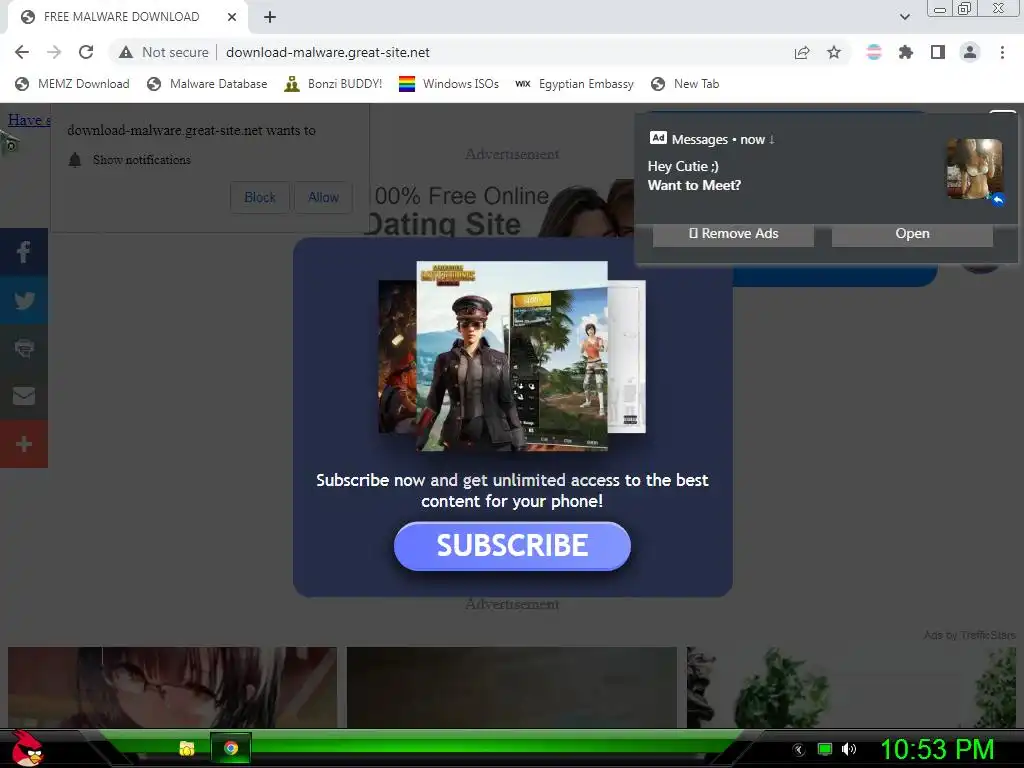The image size is (1024, 768).
Task: Click the Twitter share sidebar icon
Action: point(24,300)
